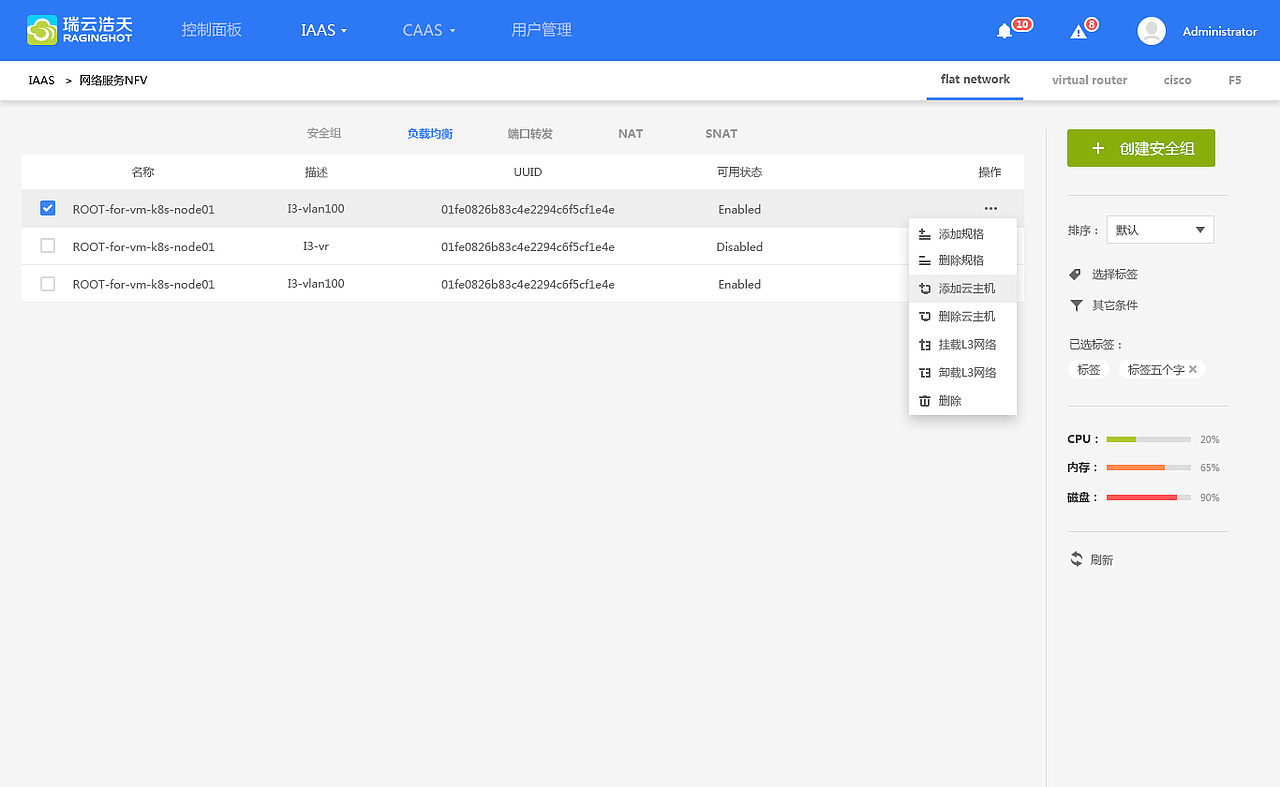Click the 添加规格 icon in the menu
This screenshot has width=1280, height=787.
925,234
